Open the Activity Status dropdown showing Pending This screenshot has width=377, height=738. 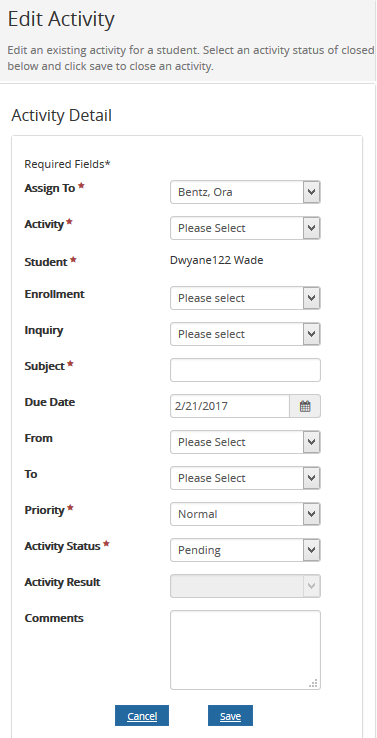click(x=245, y=550)
